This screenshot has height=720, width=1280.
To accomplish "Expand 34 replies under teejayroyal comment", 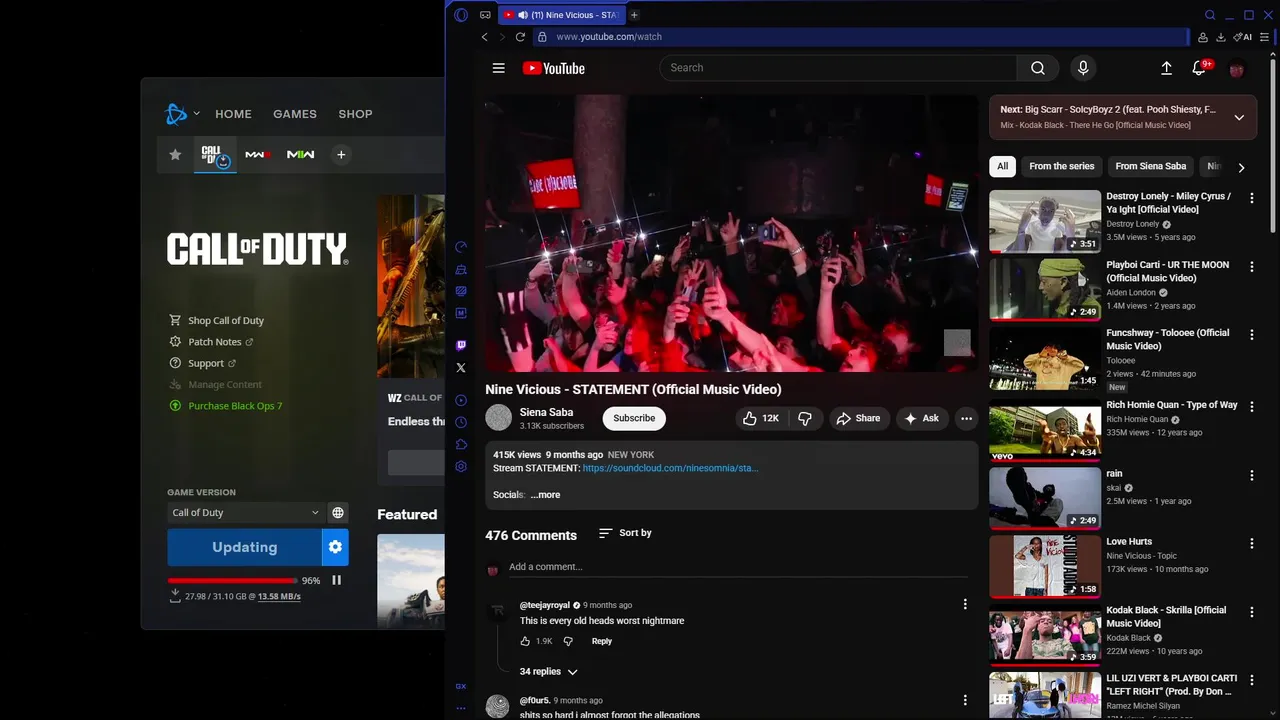I will point(548,672).
